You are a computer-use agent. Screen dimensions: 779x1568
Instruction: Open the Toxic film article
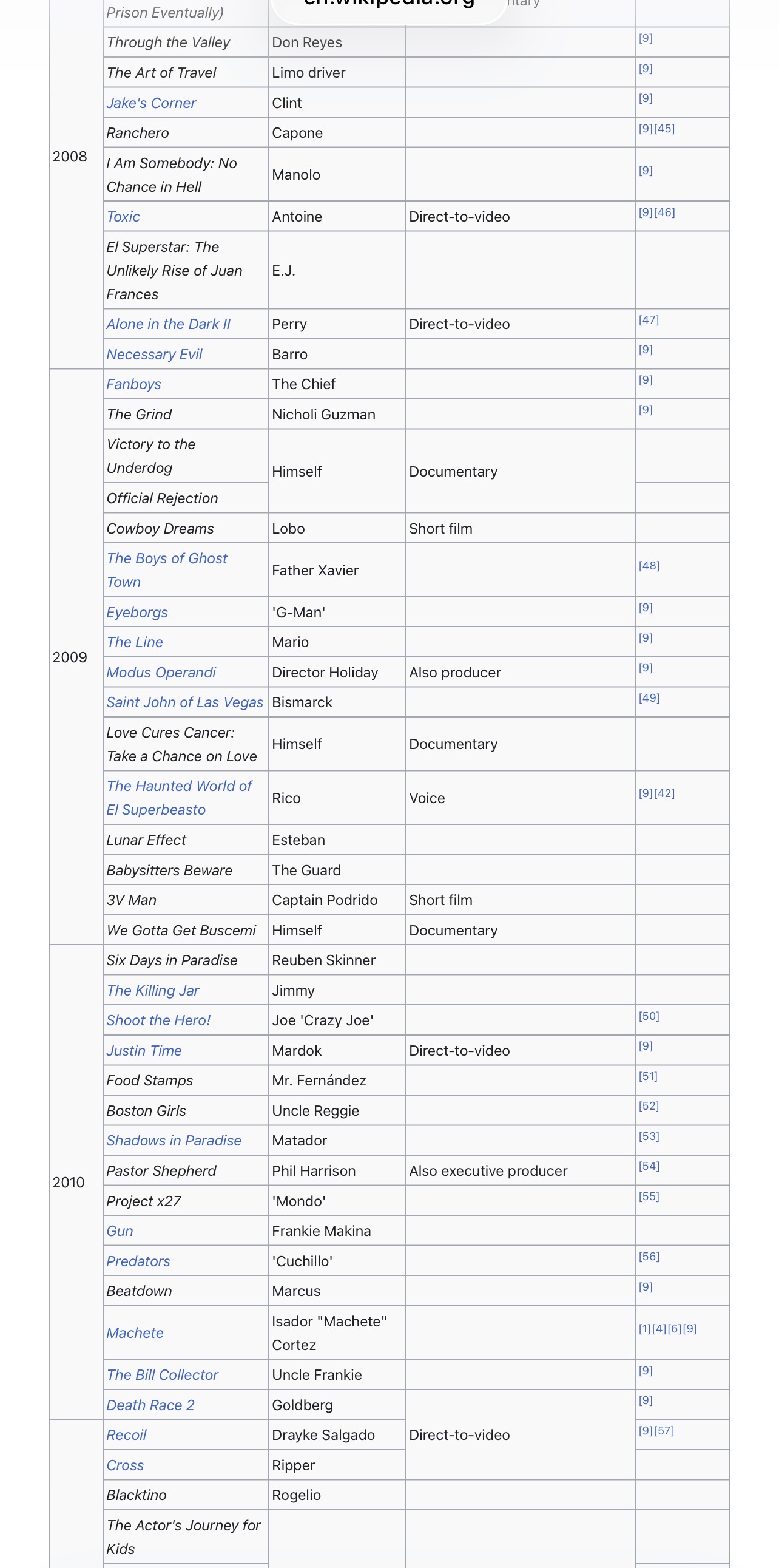pyautogui.click(x=123, y=217)
